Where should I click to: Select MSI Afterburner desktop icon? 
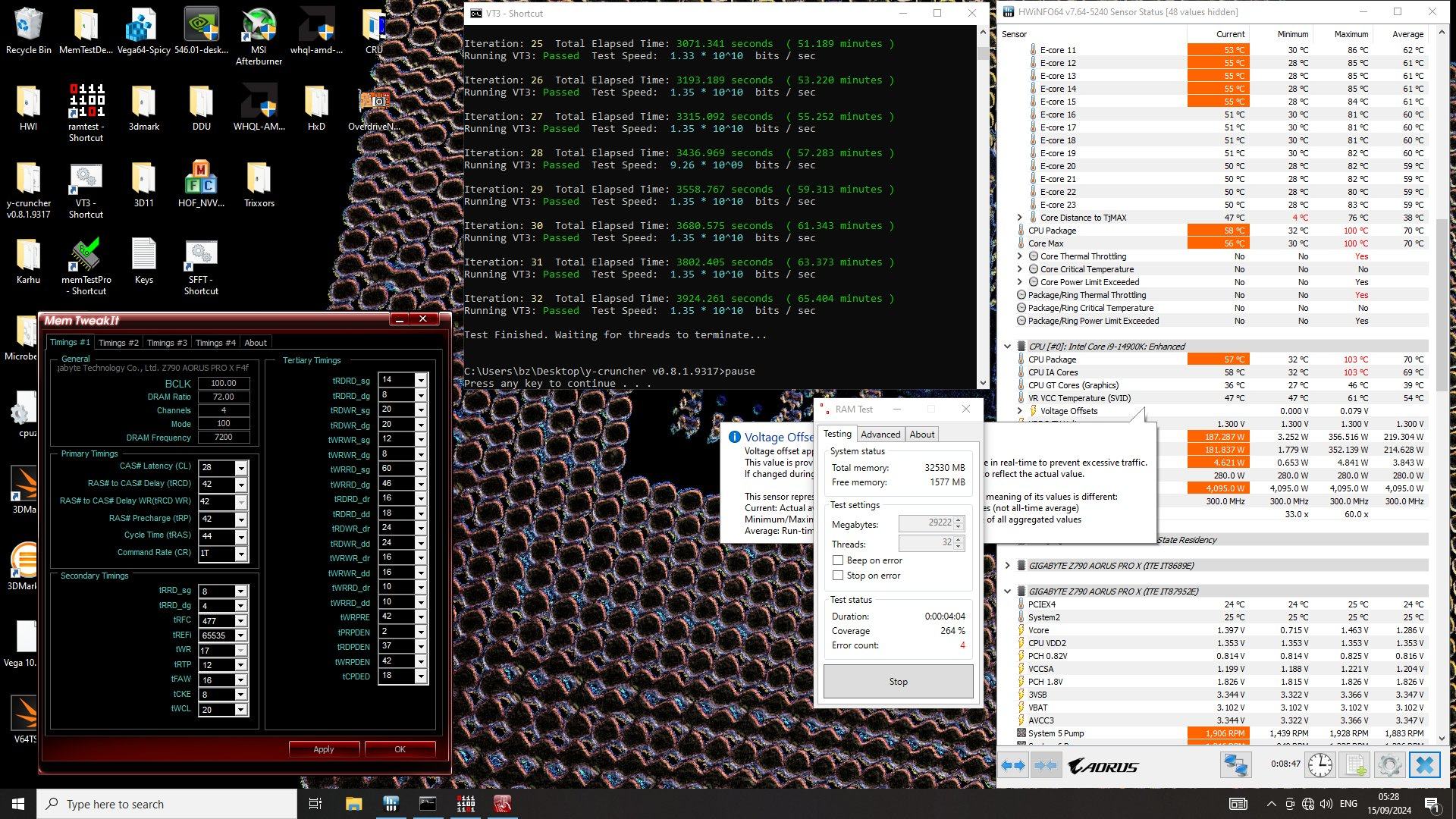coord(259,37)
